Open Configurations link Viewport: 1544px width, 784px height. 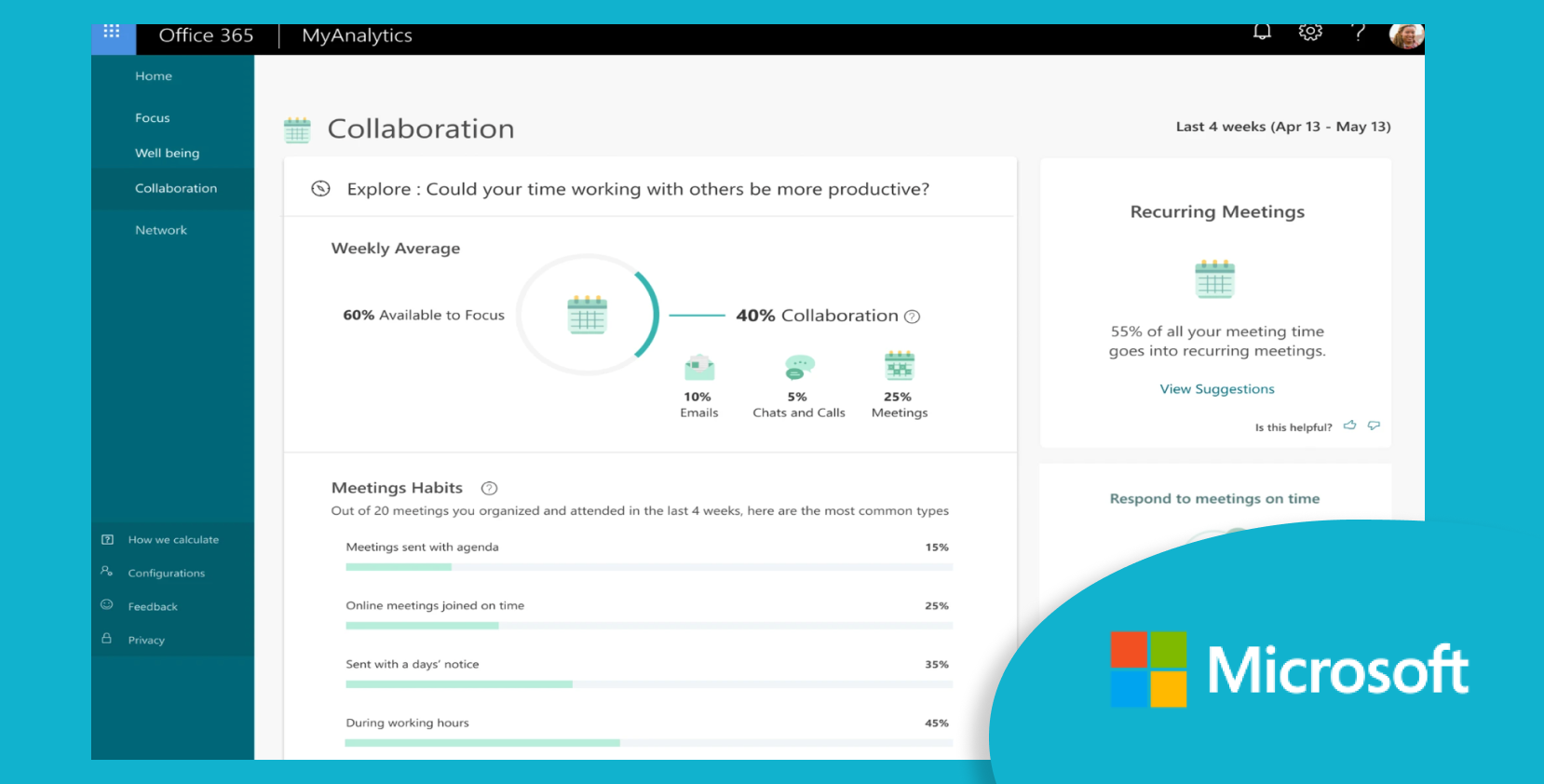pyautogui.click(x=167, y=574)
